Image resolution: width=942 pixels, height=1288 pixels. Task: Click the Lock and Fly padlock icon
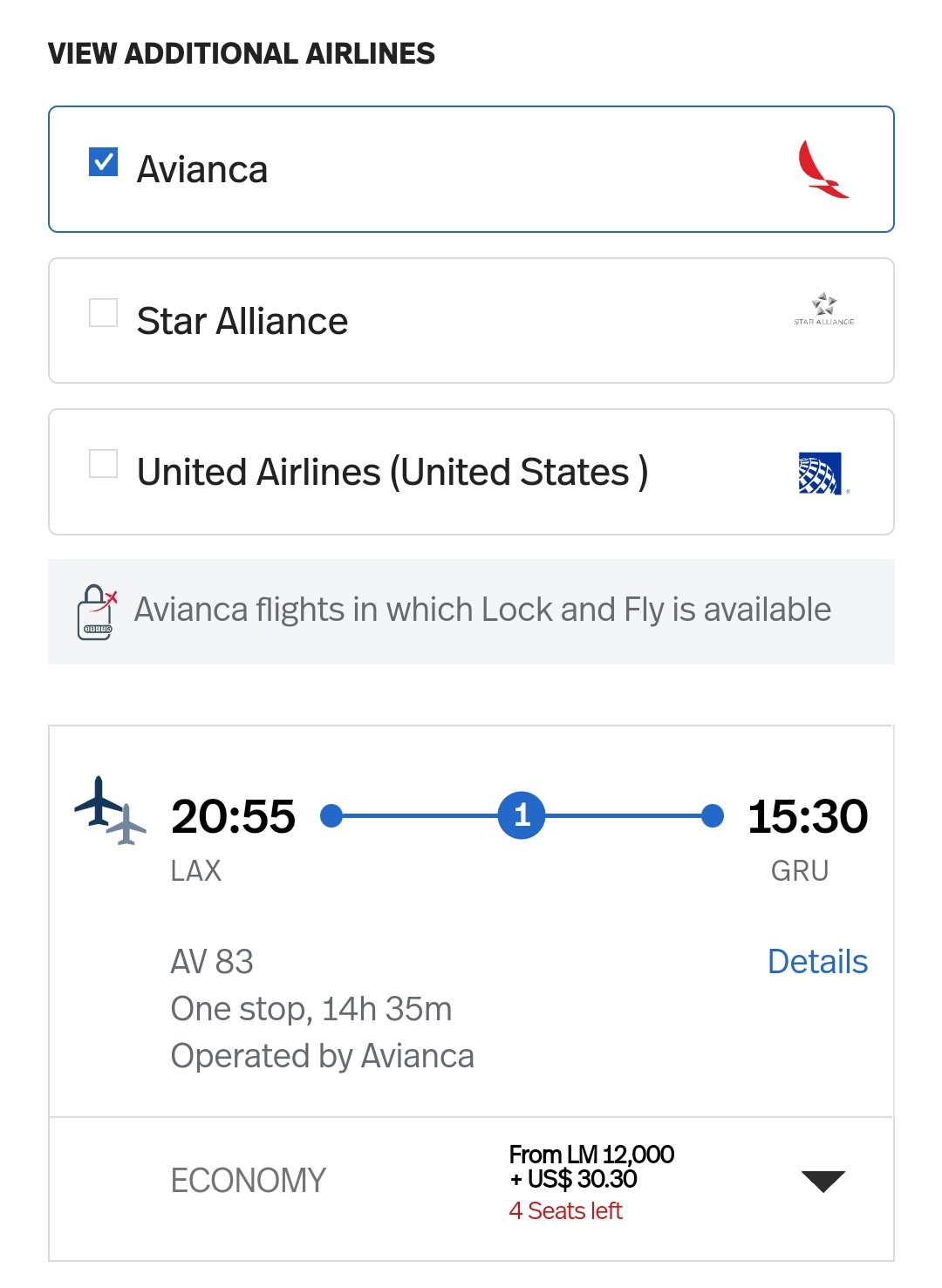pyautogui.click(x=97, y=612)
